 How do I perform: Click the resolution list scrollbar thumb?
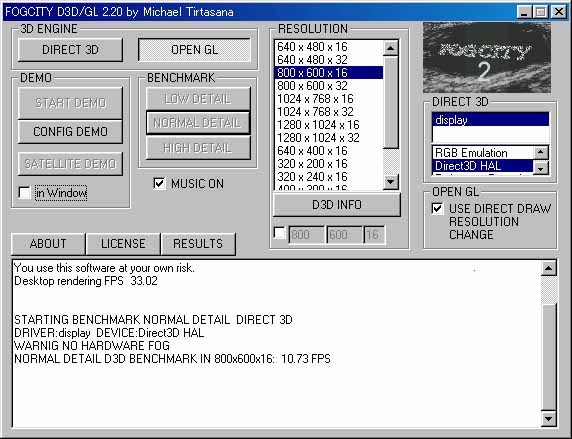(x=391, y=102)
